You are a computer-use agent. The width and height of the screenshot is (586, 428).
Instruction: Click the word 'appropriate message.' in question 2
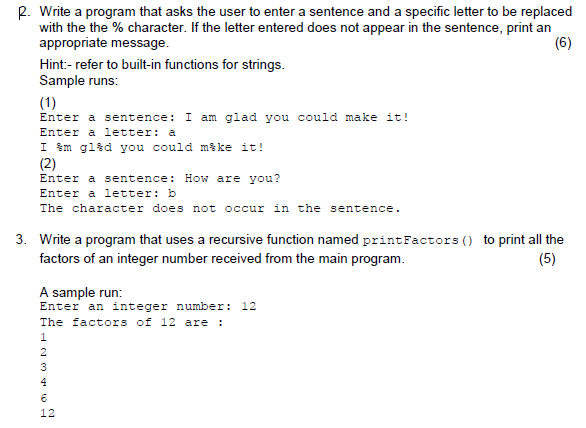click(104, 43)
